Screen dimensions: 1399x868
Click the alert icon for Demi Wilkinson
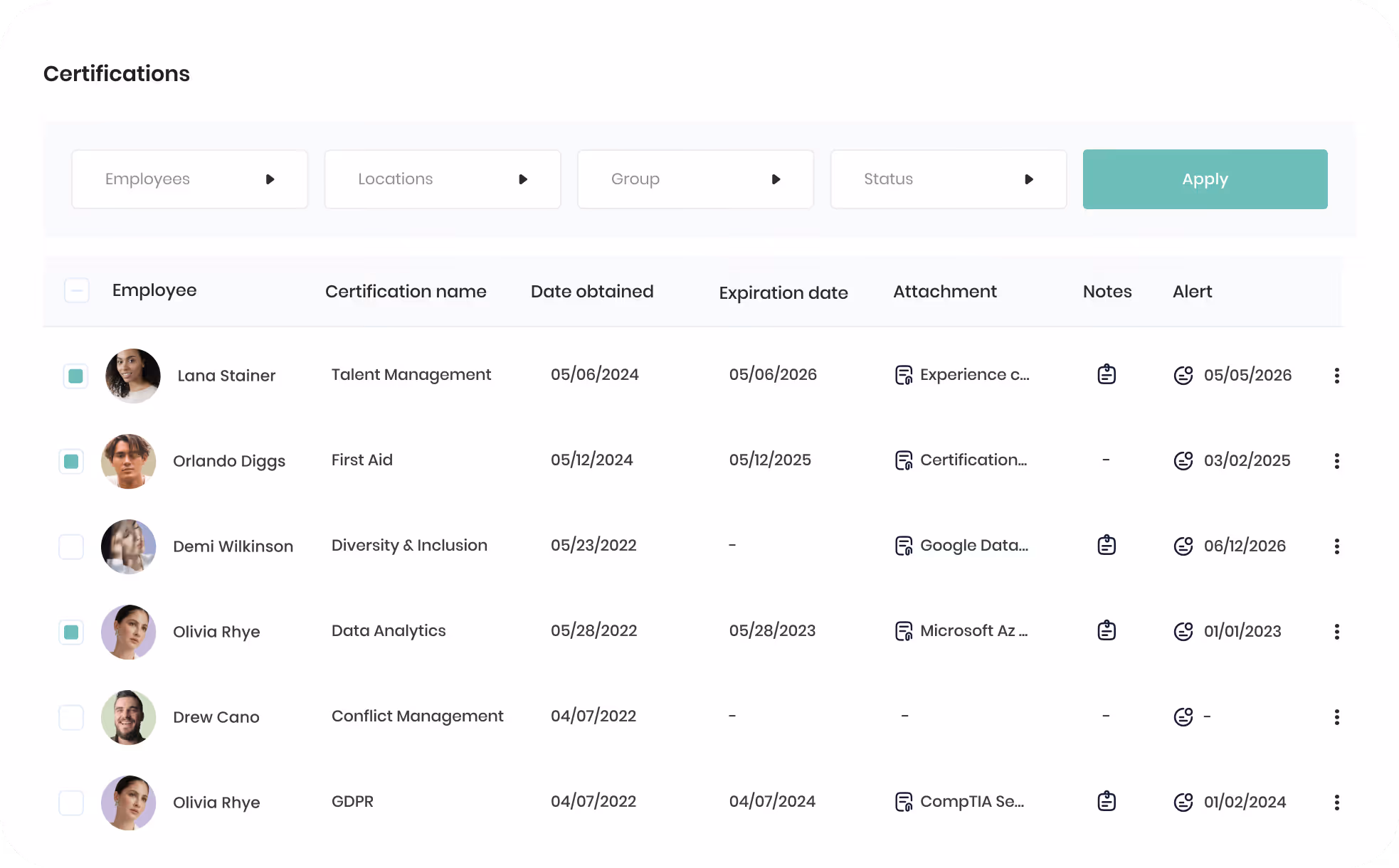pyautogui.click(x=1183, y=546)
